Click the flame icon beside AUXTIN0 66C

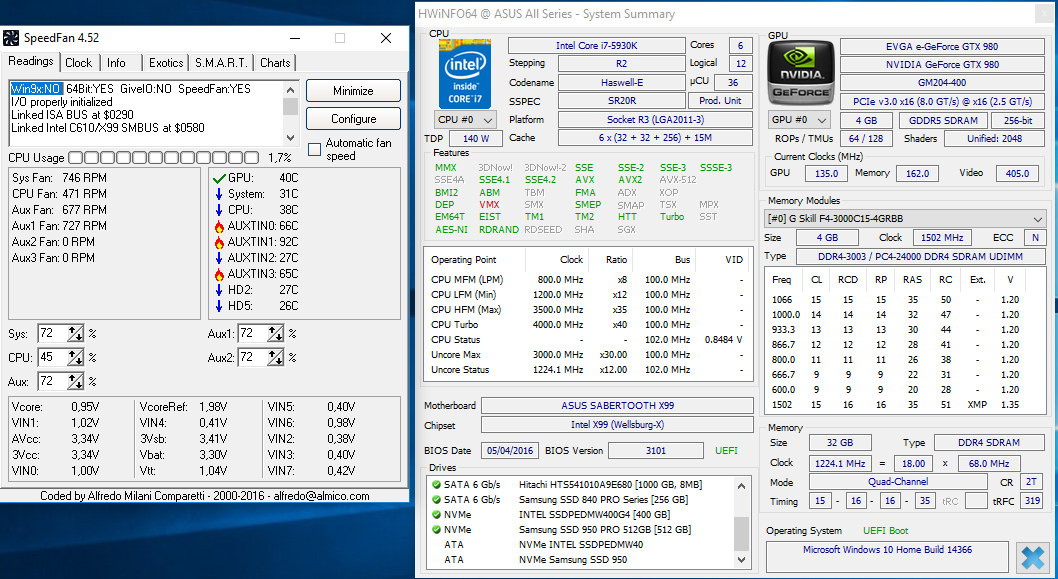(219, 227)
